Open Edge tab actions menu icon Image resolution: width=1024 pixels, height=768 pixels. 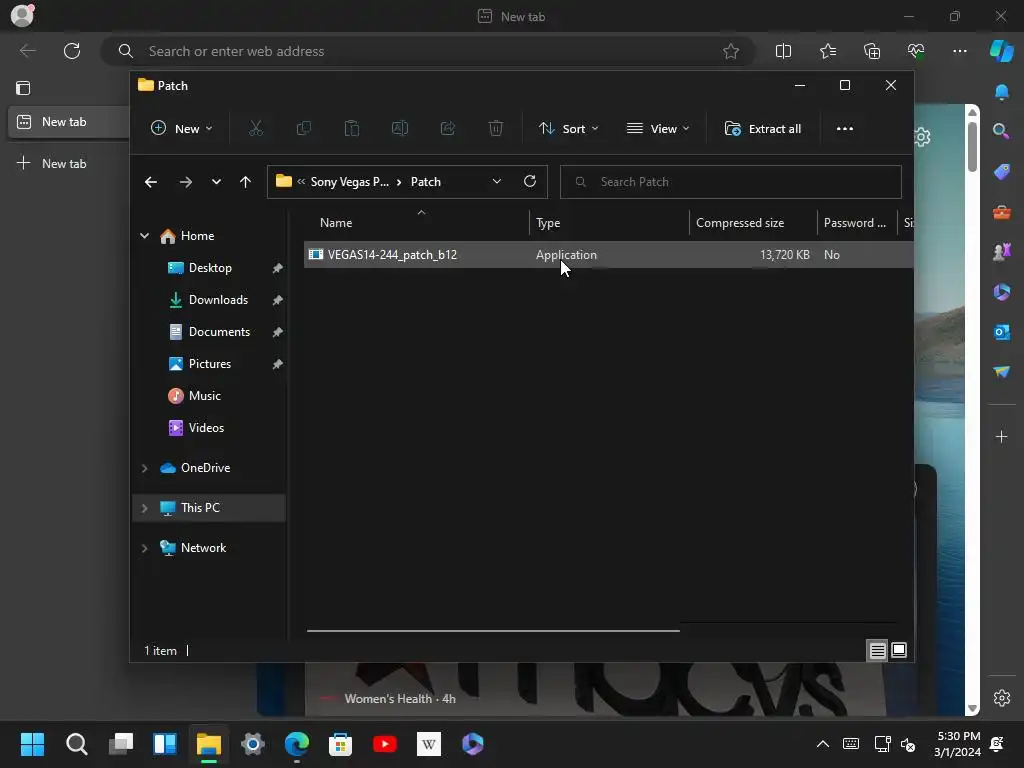click(x=23, y=88)
